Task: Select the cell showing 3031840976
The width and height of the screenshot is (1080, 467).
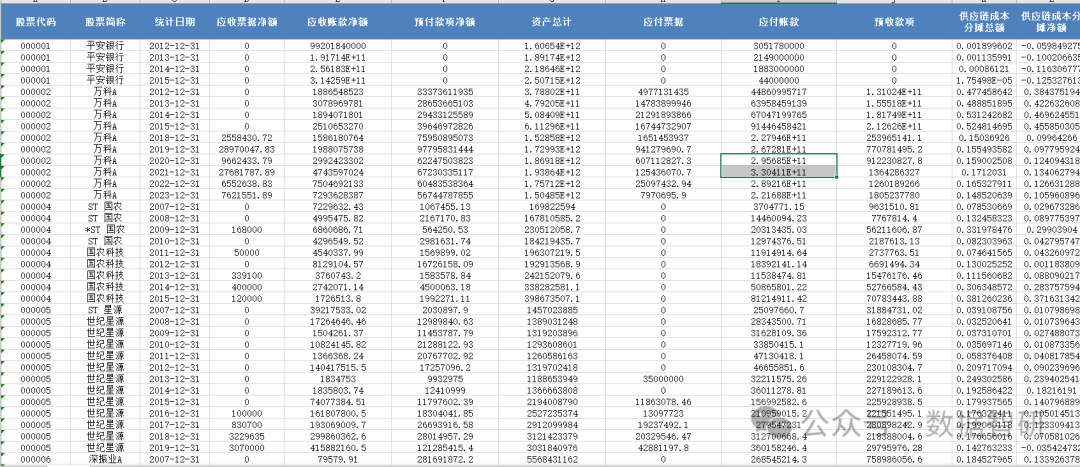Action: (x=552, y=448)
